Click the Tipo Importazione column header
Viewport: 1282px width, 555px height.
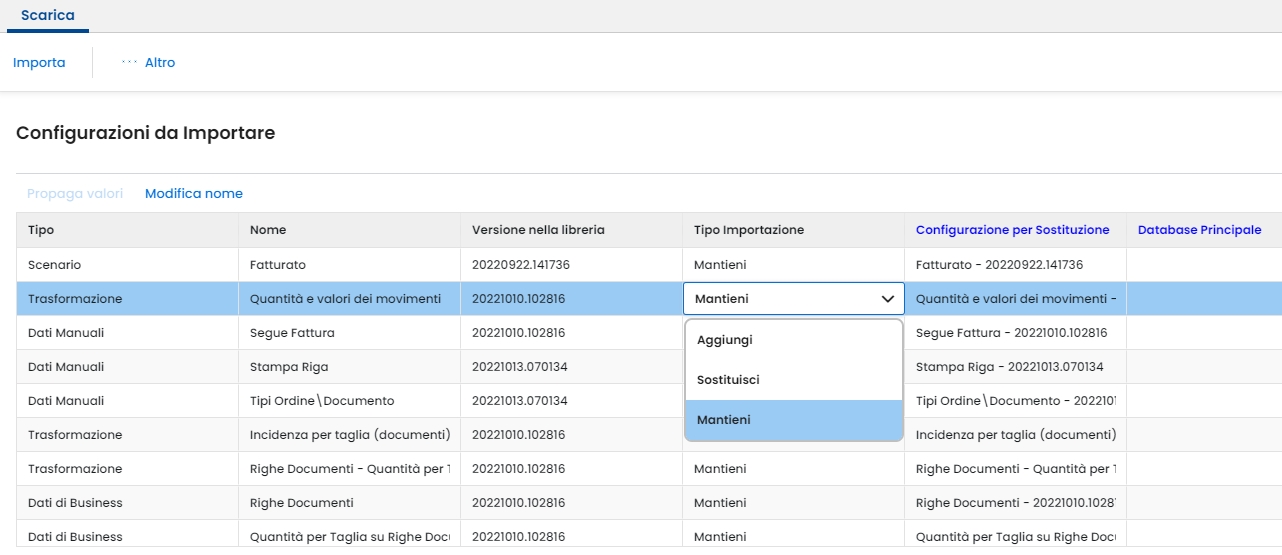[x=749, y=230]
